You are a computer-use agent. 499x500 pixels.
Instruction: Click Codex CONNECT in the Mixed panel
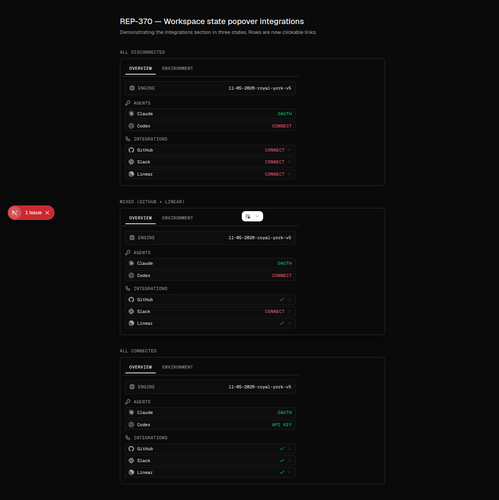tap(282, 276)
